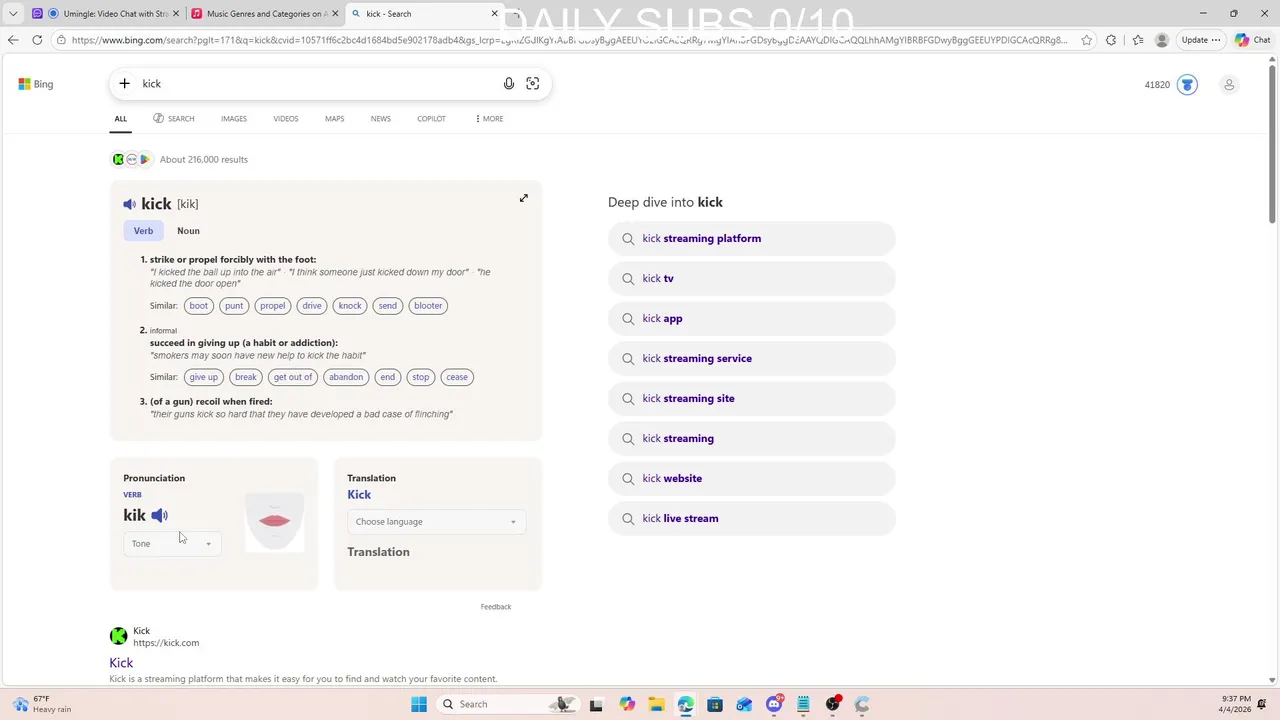1280x720 pixels.
Task: Open suggestion kick website
Action: (x=751, y=479)
